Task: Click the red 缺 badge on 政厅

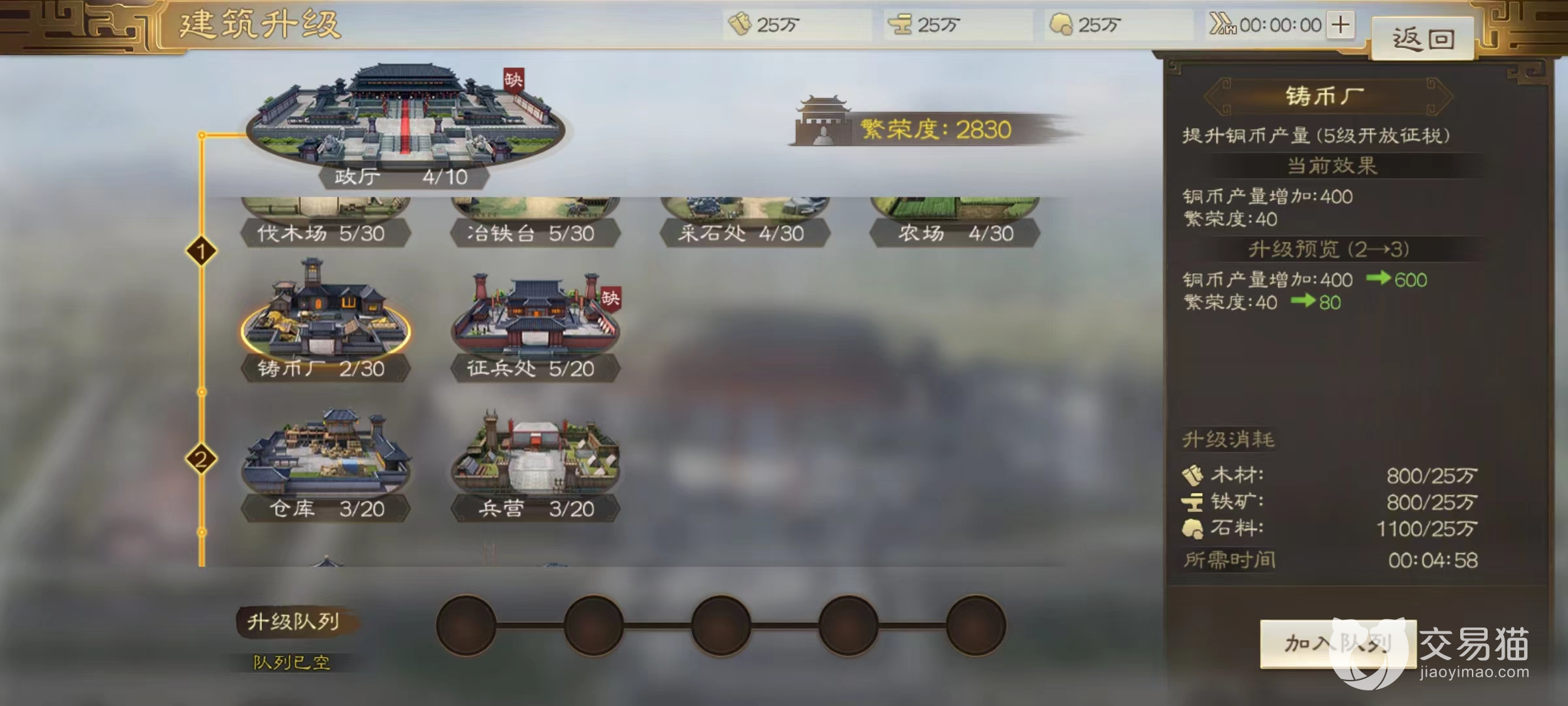Action: click(x=513, y=81)
